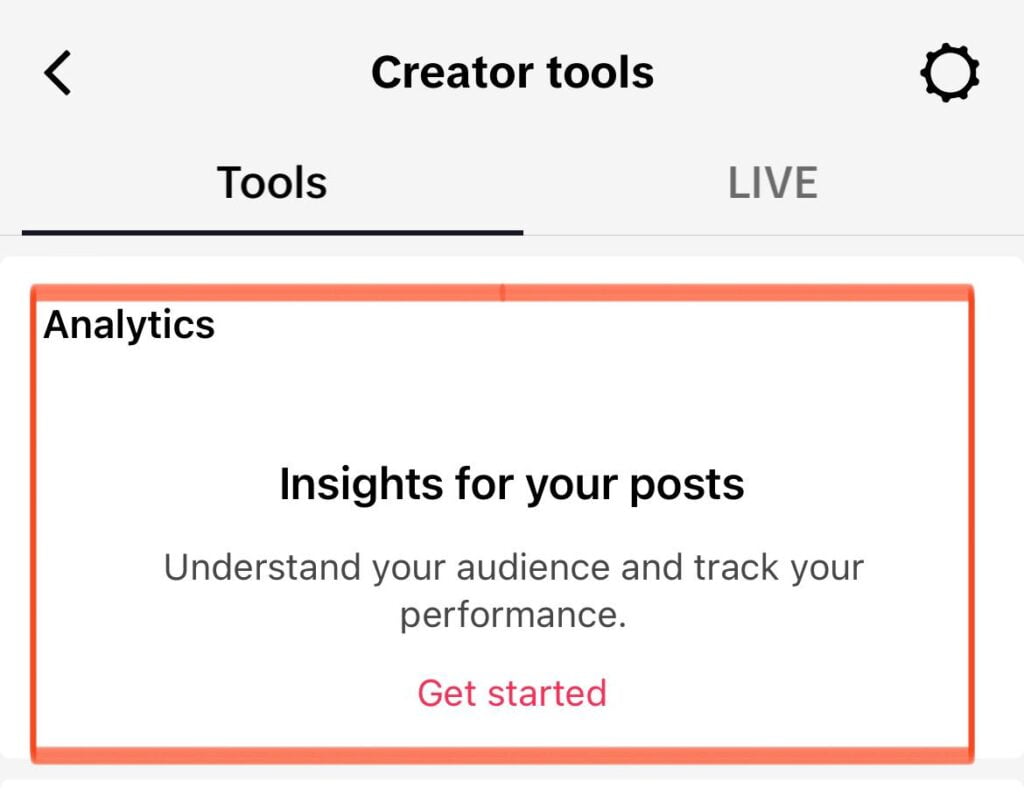Tap the pink Get started text
Image resolution: width=1024 pixels, height=810 pixels.
512,692
